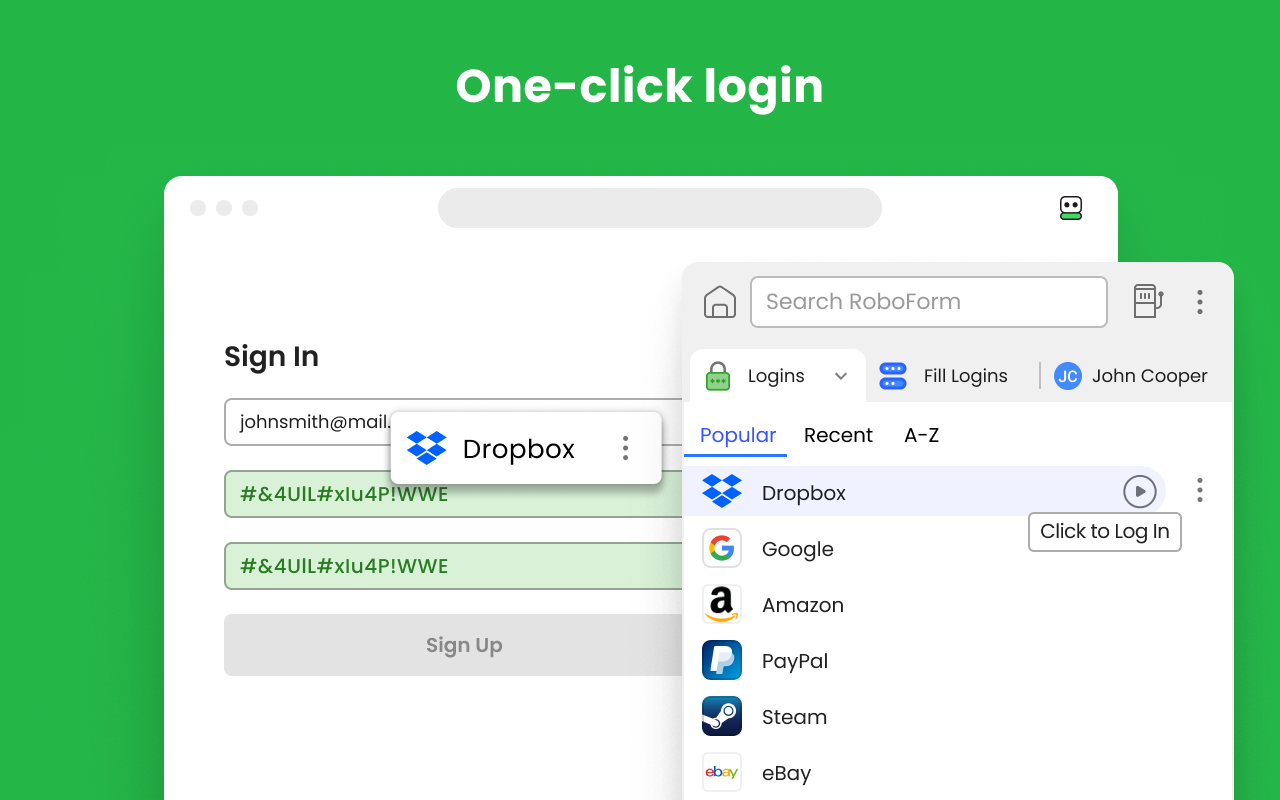Select the Steam login name
This screenshot has height=800, width=1280.
click(794, 717)
